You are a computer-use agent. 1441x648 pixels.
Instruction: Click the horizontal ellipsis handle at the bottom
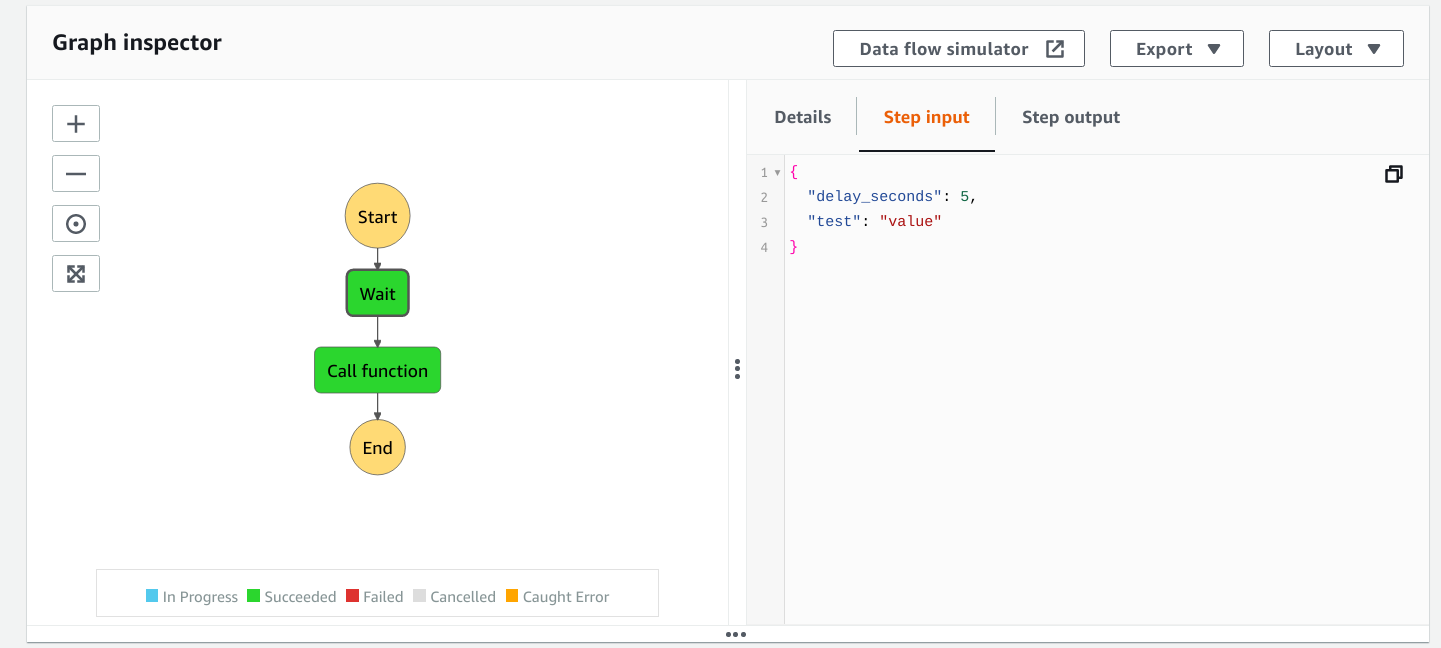point(737,634)
